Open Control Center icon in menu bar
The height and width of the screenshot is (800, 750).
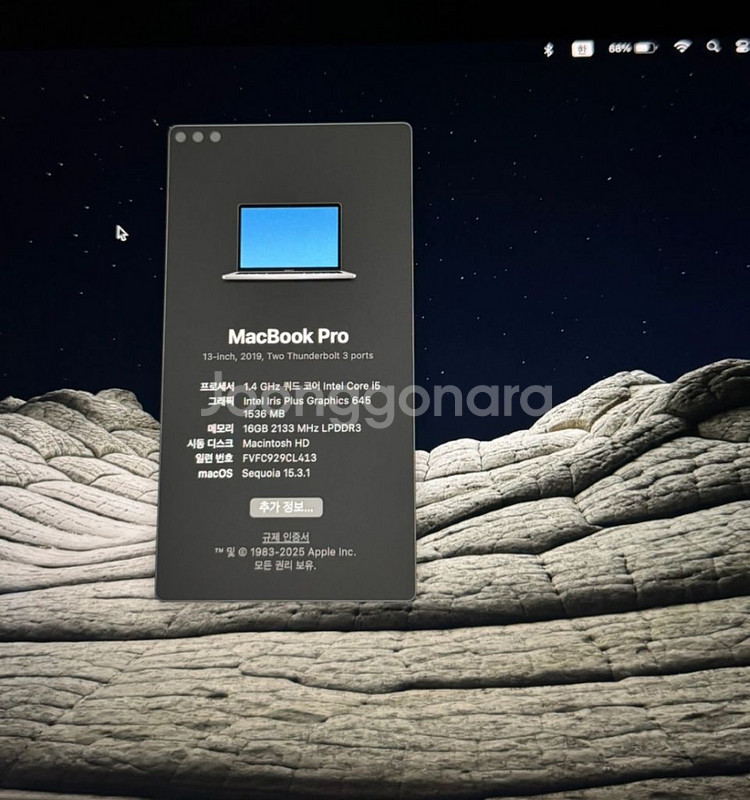coord(742,46)
